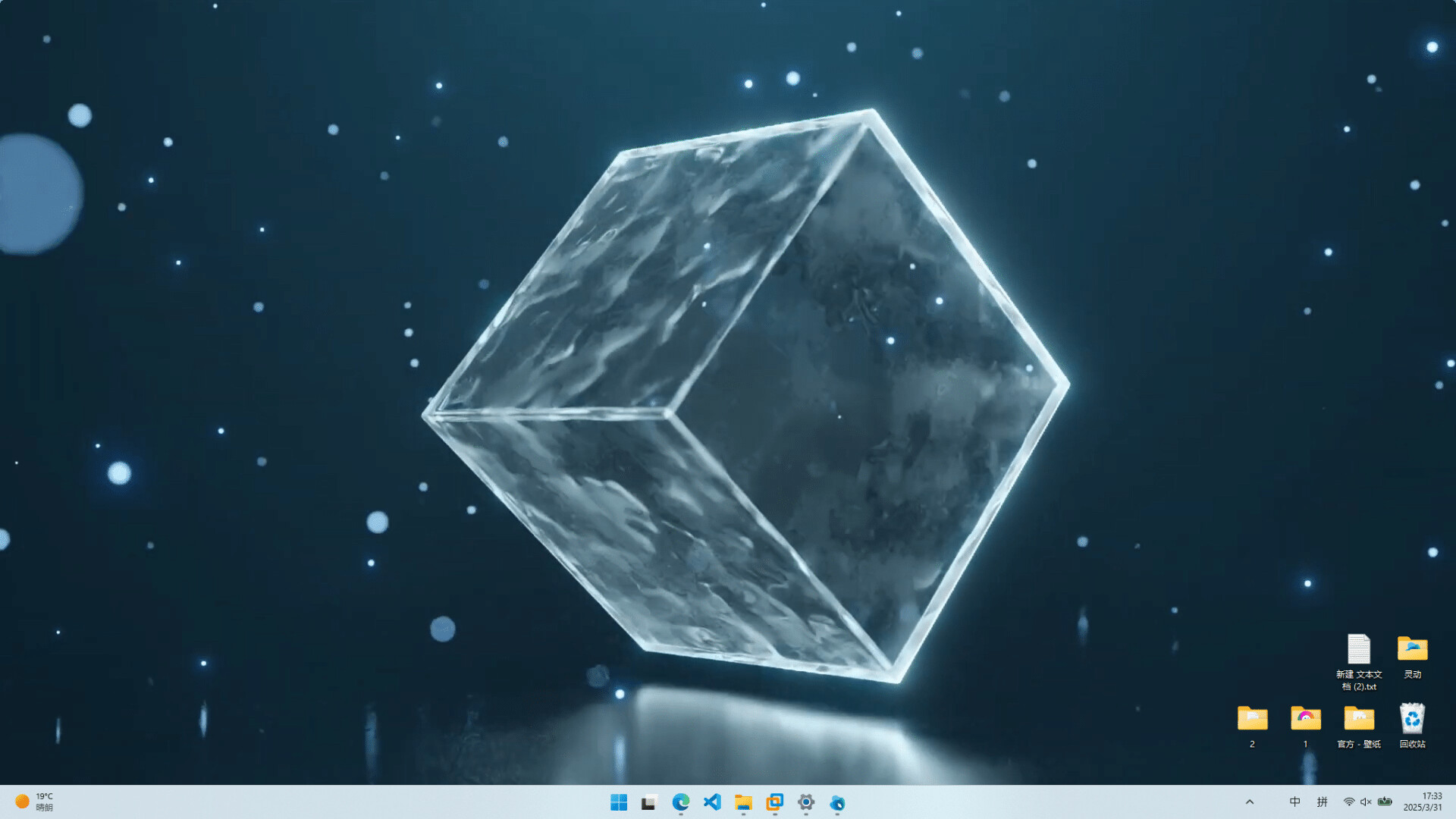The image size is (1456, 819).
Task: Open Task View from the taskbar
Action: tap(649, 802)
